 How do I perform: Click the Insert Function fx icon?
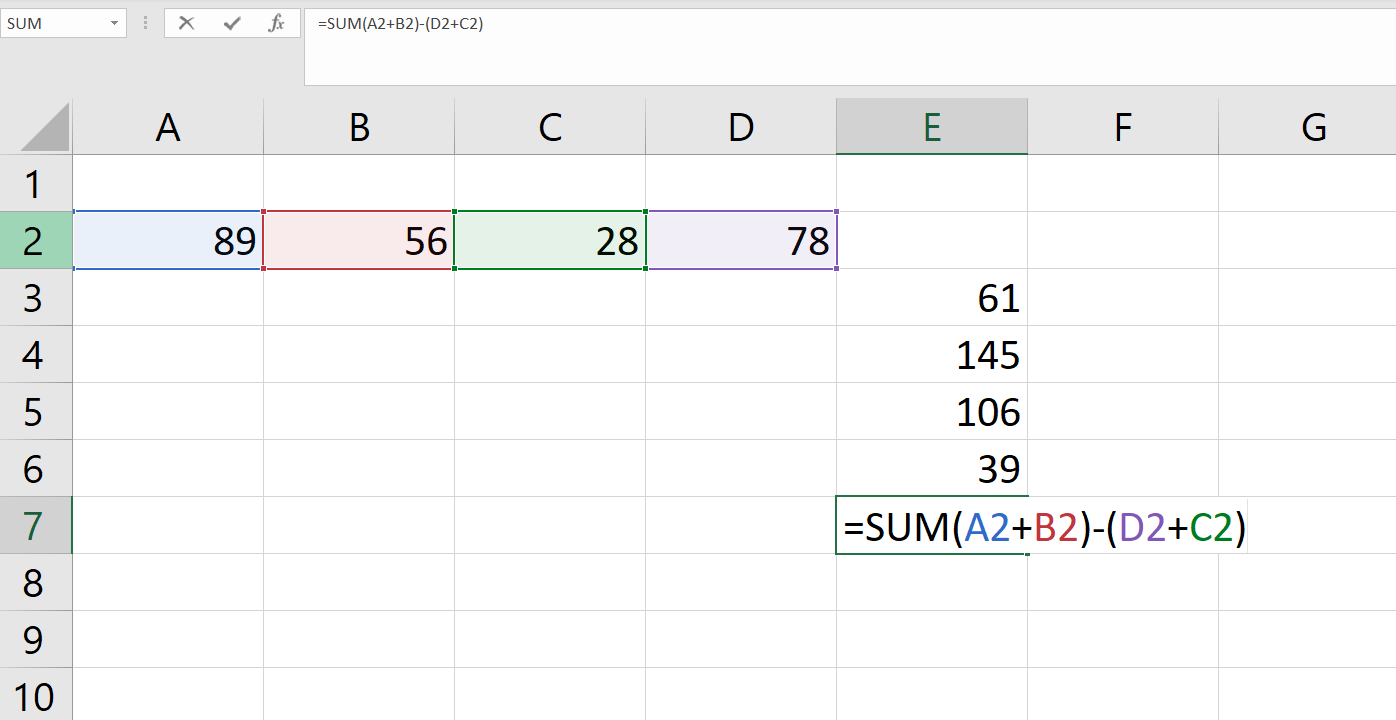277,22
